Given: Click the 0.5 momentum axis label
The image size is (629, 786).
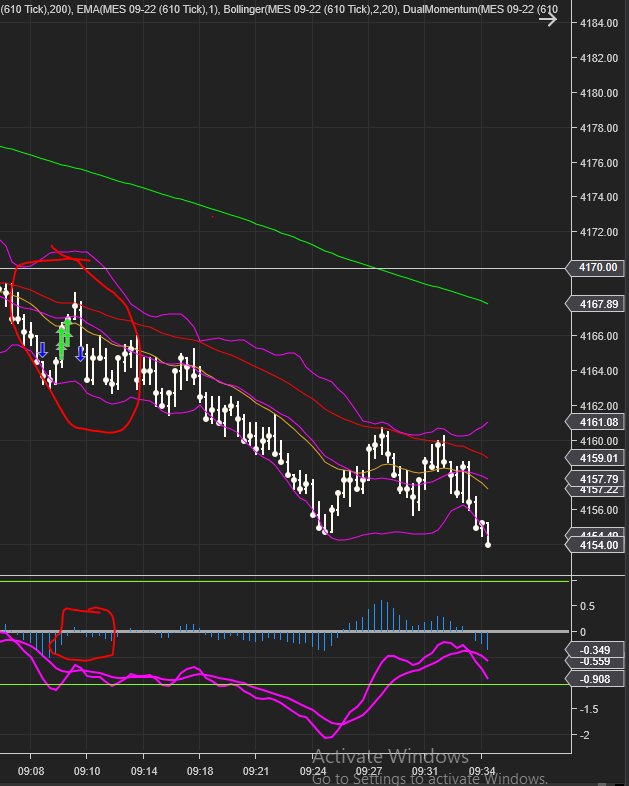Looking at the screenshot, I should (x=587, y=607).
